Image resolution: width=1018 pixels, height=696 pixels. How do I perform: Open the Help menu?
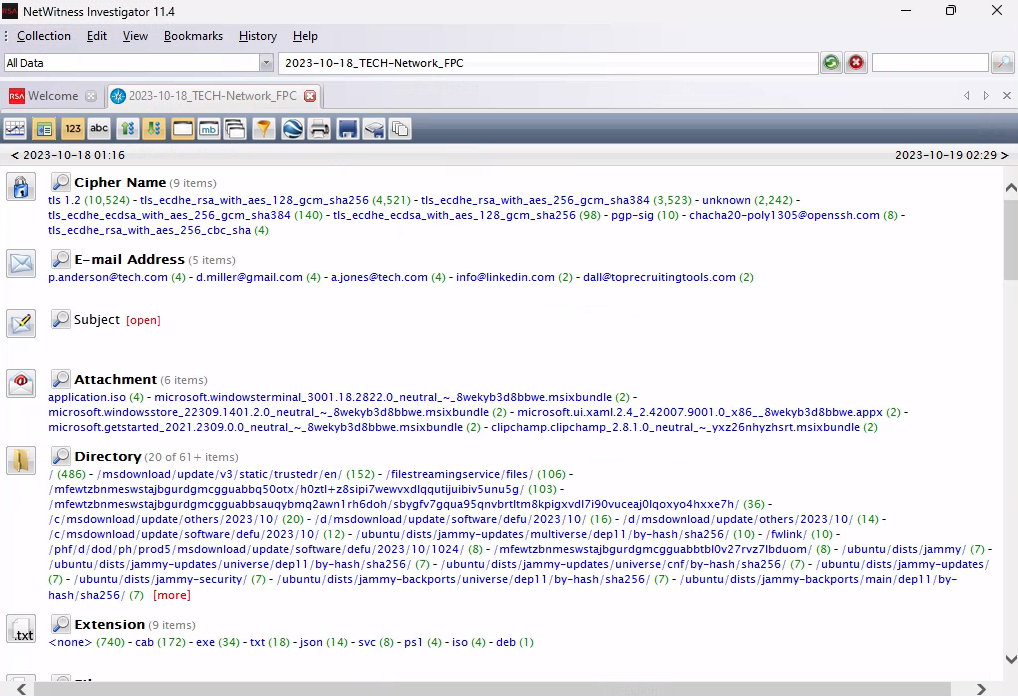coord(305,36)
